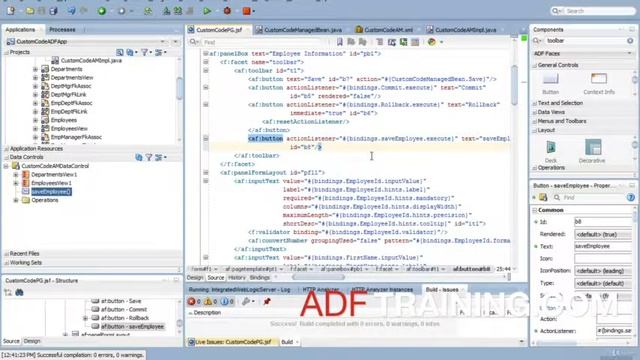Switch editor to Bindings tab
The width and height of the screenshot is (640, 360).
click(260, 278)
